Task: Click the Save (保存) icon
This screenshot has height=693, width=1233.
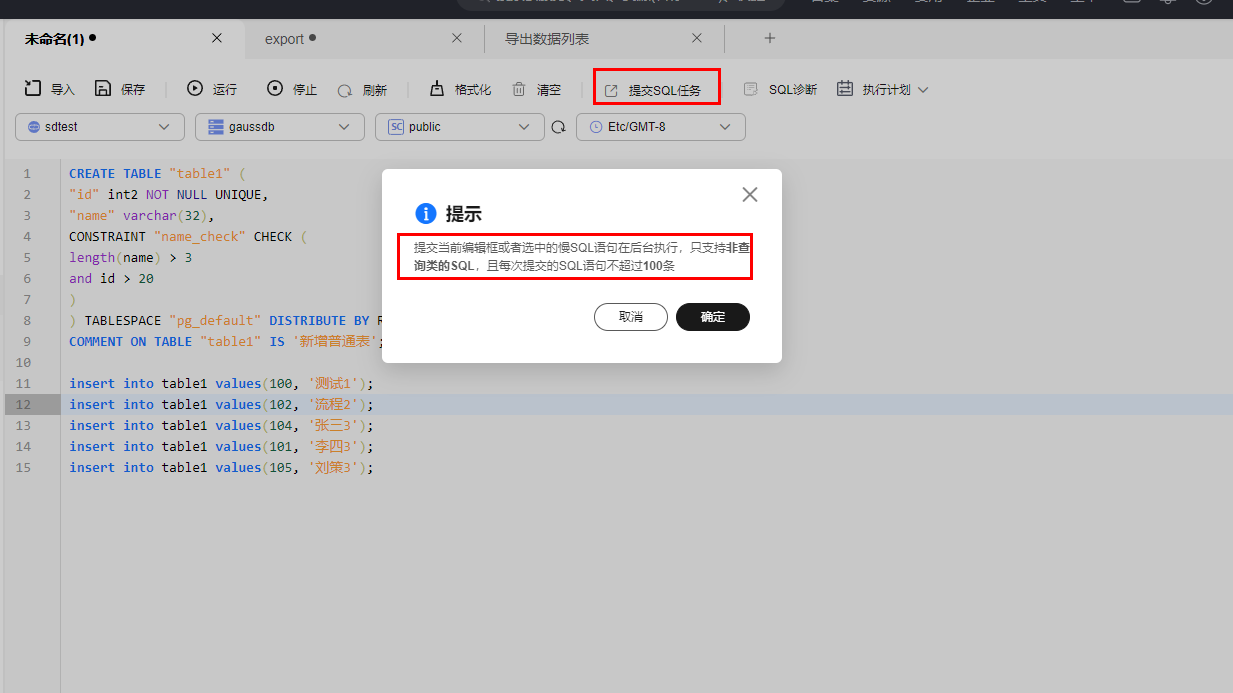Action: tap(103, 89)
